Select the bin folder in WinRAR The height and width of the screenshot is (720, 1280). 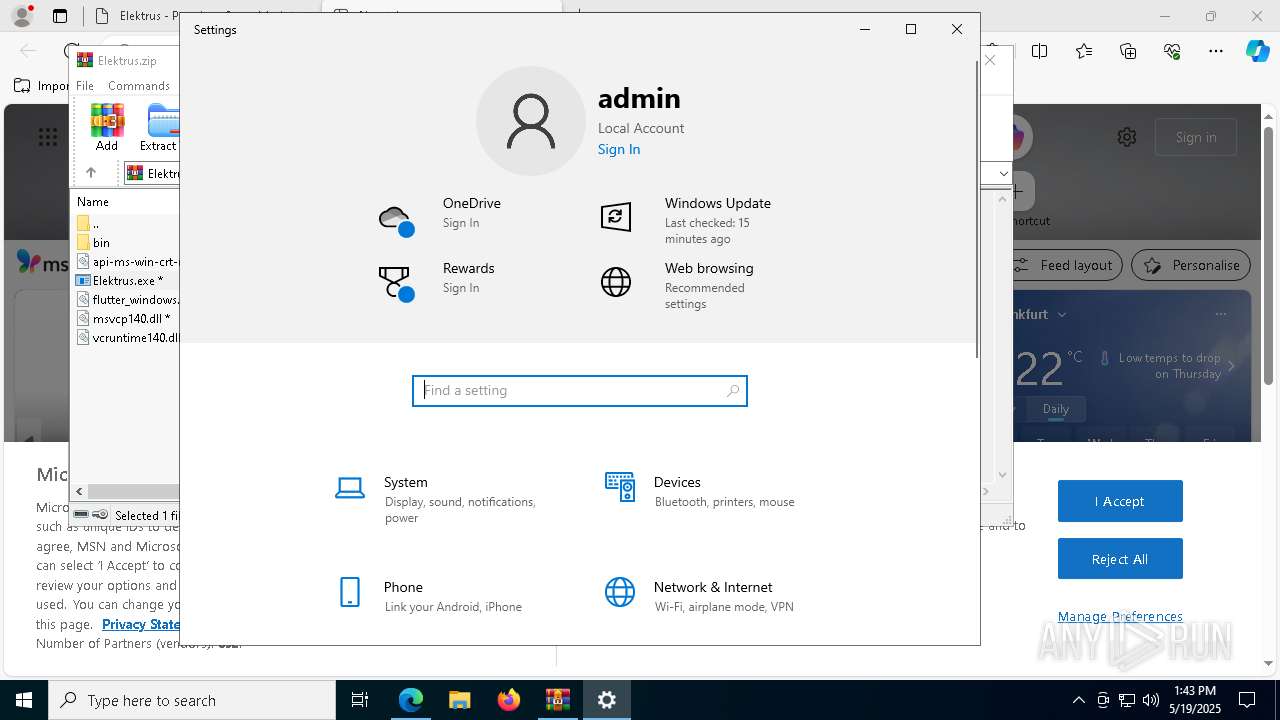click(101, 242)
